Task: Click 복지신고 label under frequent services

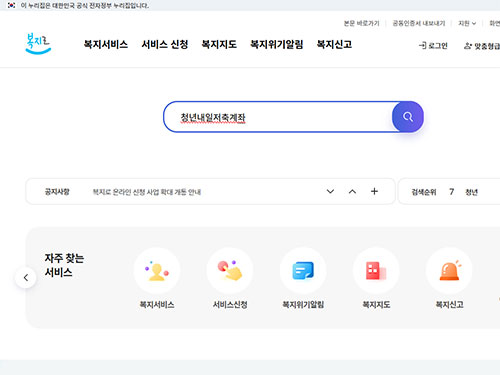Action: tap(449, 304)
